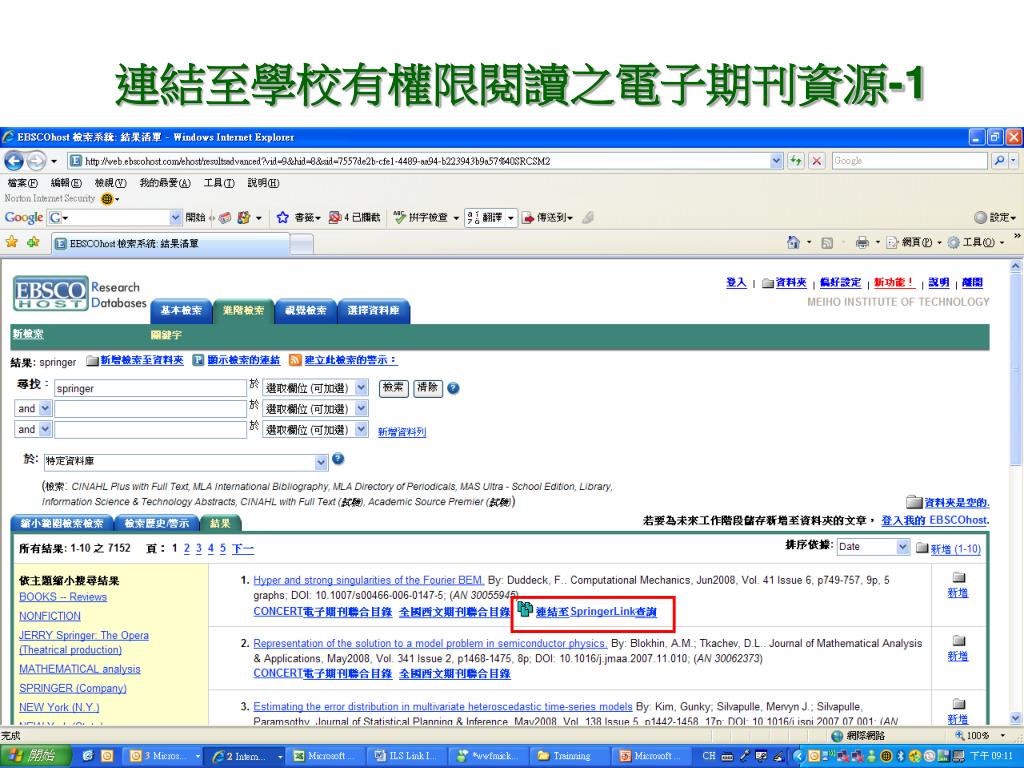This screenshot has width=1024, height=768.
Task: Click the add-folder icon for result 1
Action: (x=958, y=577)
